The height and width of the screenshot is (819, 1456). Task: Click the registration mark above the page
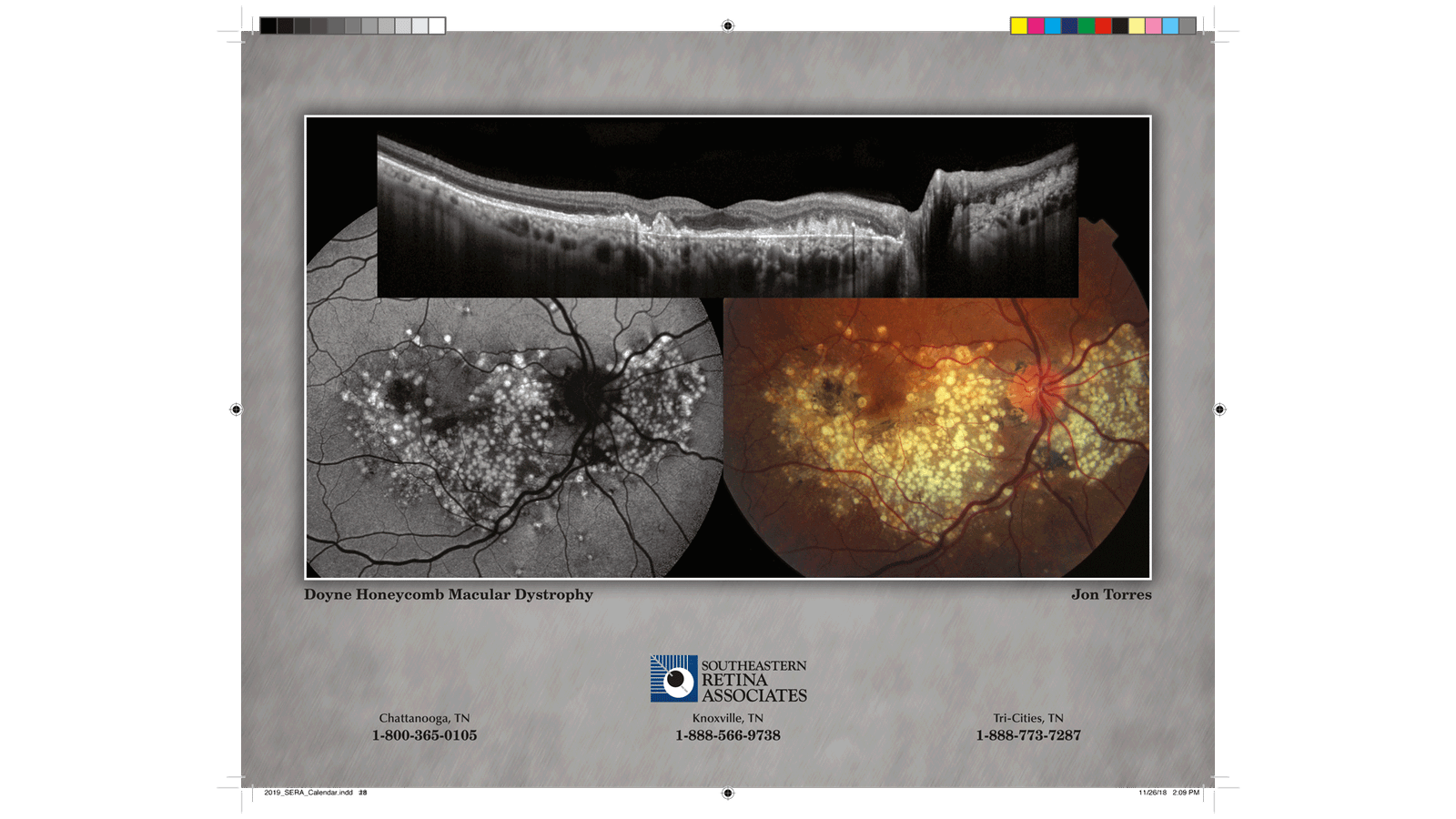(x=728, y=25)
